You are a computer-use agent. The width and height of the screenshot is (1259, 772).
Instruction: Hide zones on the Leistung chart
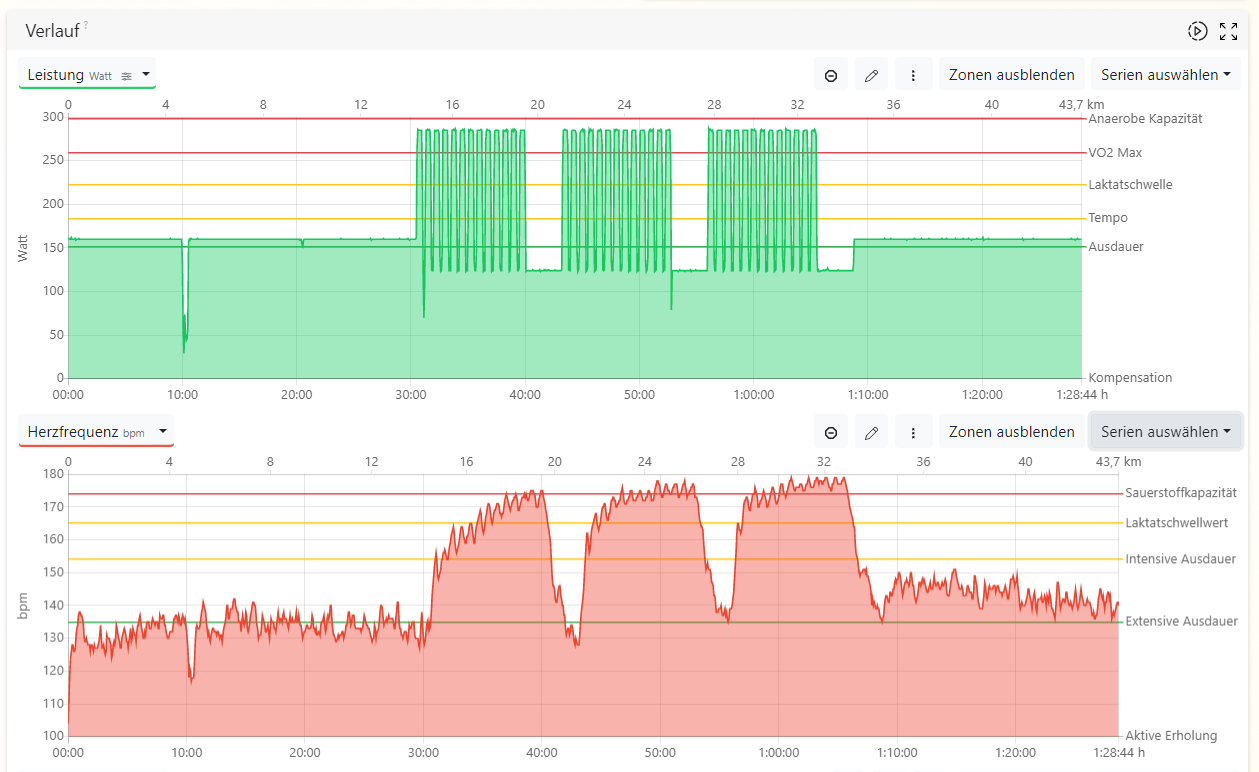(1011, 75)
